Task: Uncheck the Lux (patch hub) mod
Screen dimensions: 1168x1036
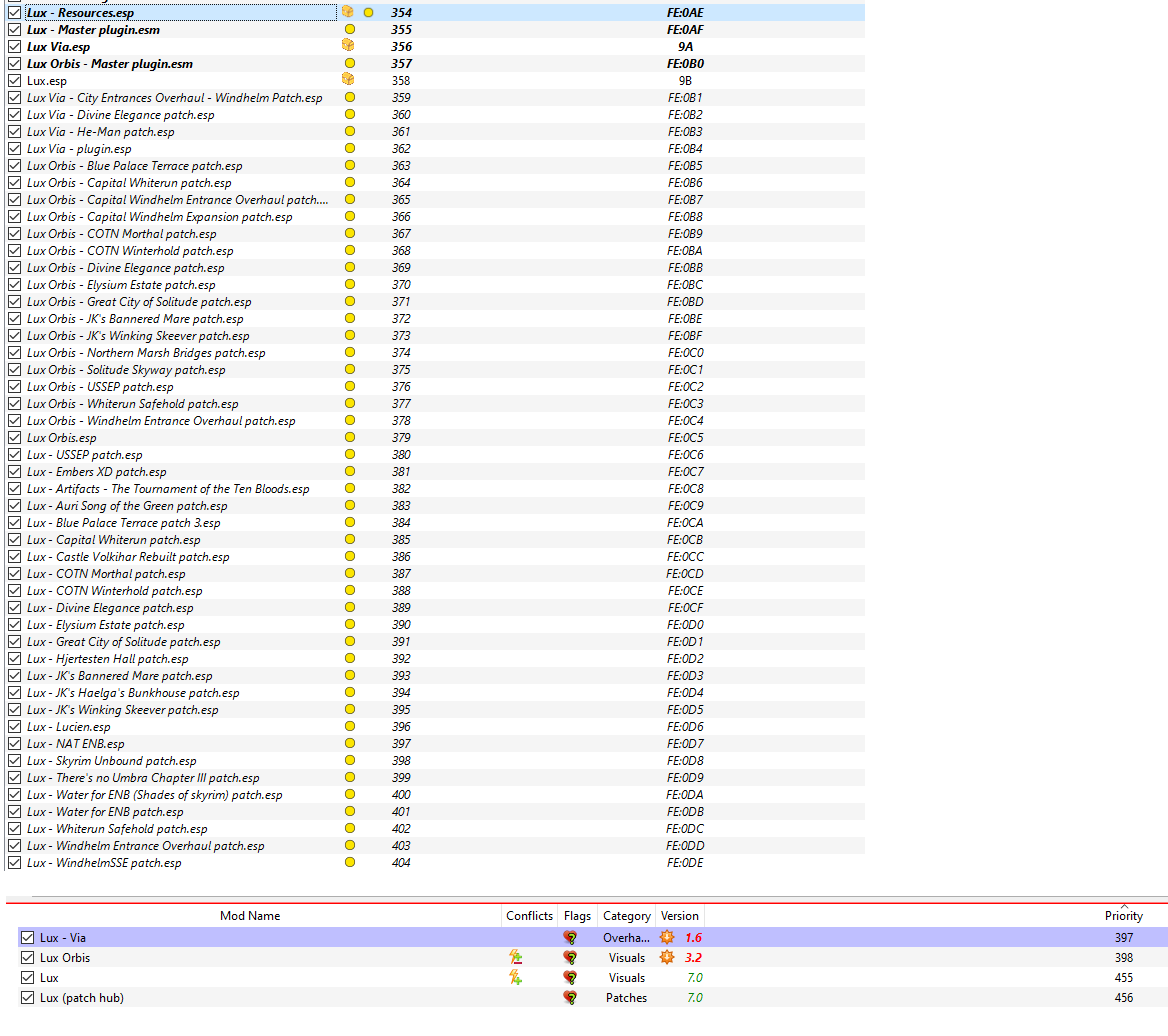Action: click(28, 998)
